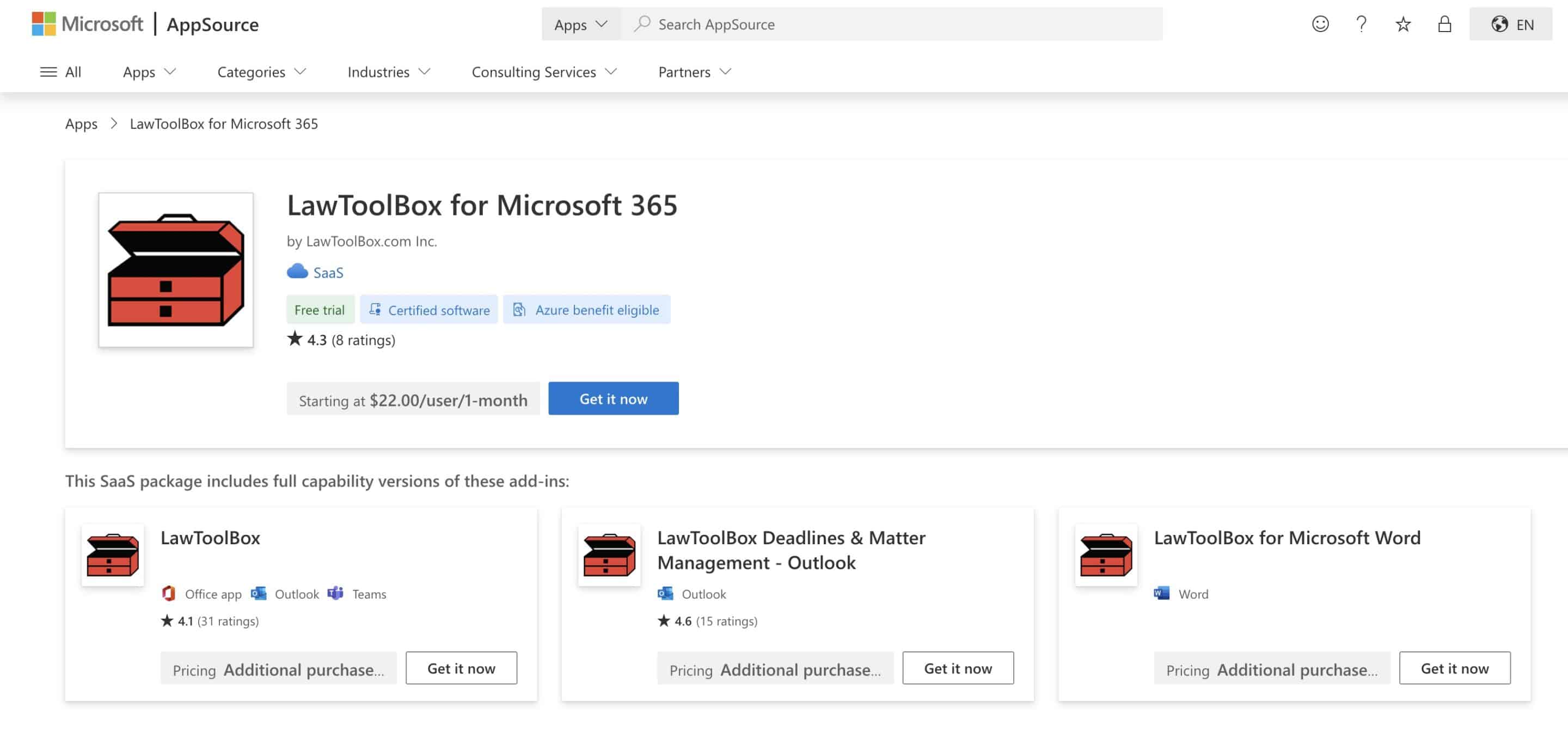Click the favorites star icon
Image resolution: width=1568 pixels, height=745 pixels.
(x=1403, y=24)
